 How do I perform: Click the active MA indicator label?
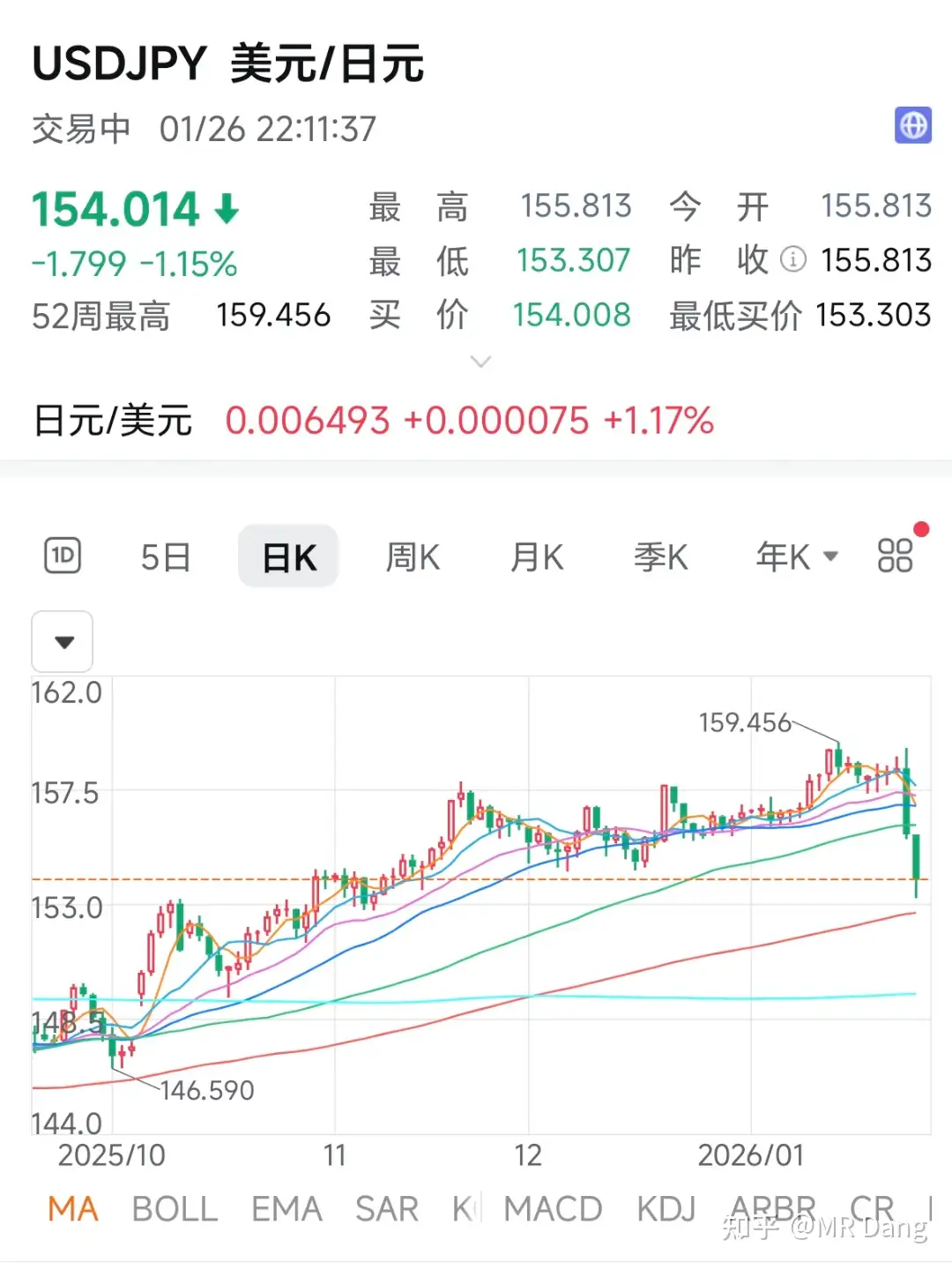click(x=72, y=1207)
